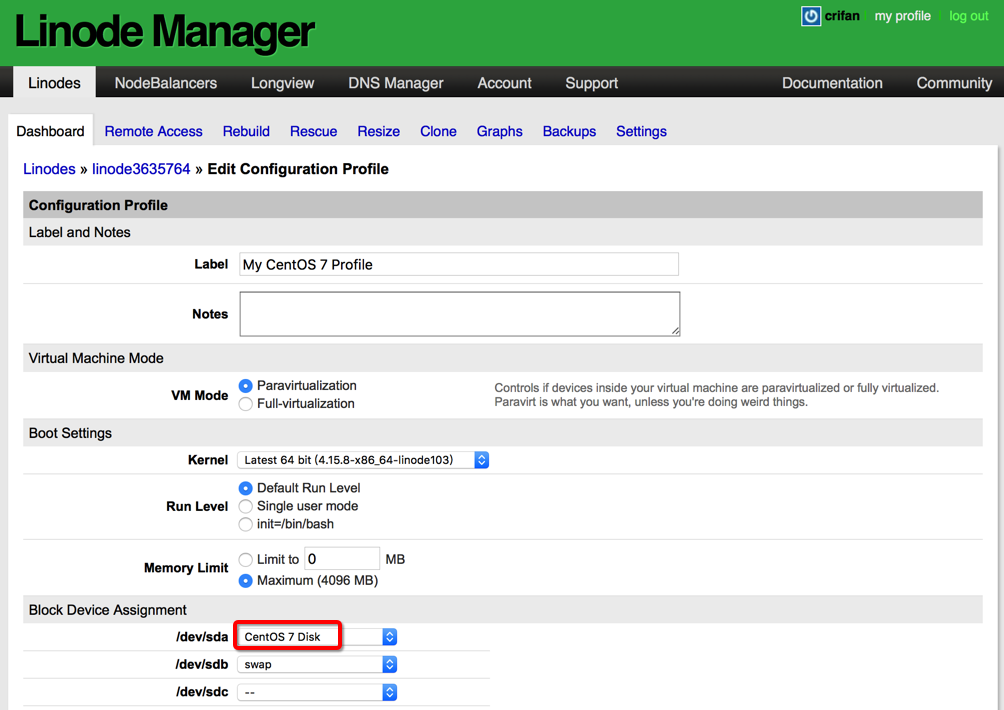Open the Support tab

click(592, 83)
